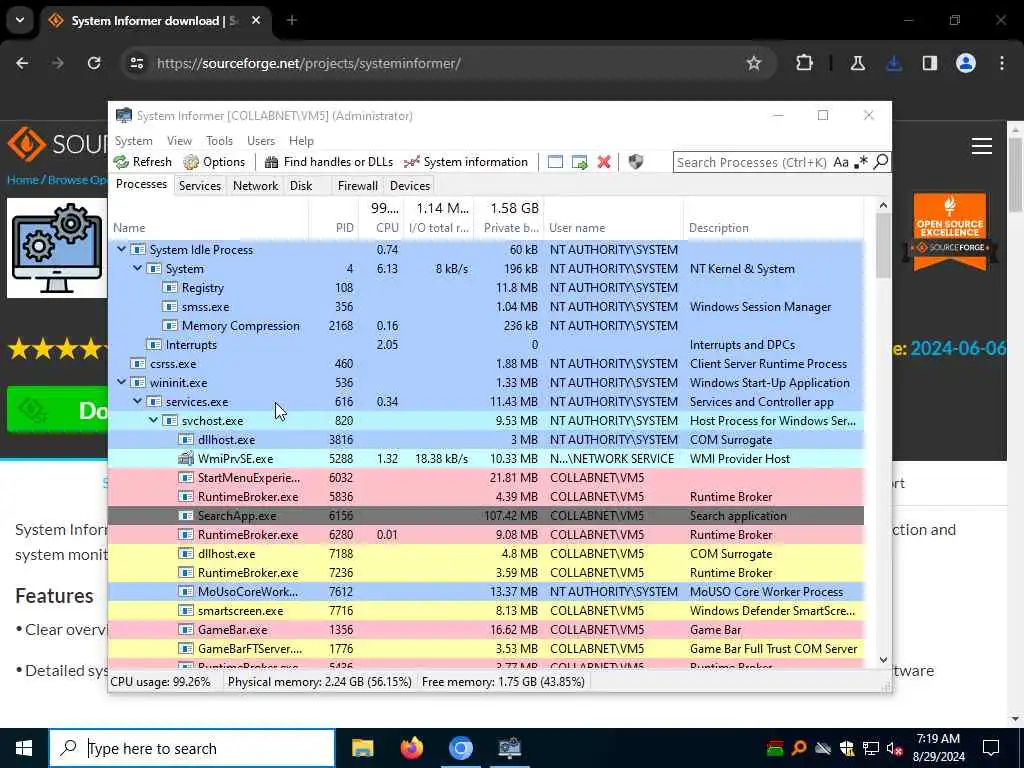The width and height of the screenshot is (1024, 768).
Task: Toggle case sensitive search (Aa)
Action: coord(841,162)
